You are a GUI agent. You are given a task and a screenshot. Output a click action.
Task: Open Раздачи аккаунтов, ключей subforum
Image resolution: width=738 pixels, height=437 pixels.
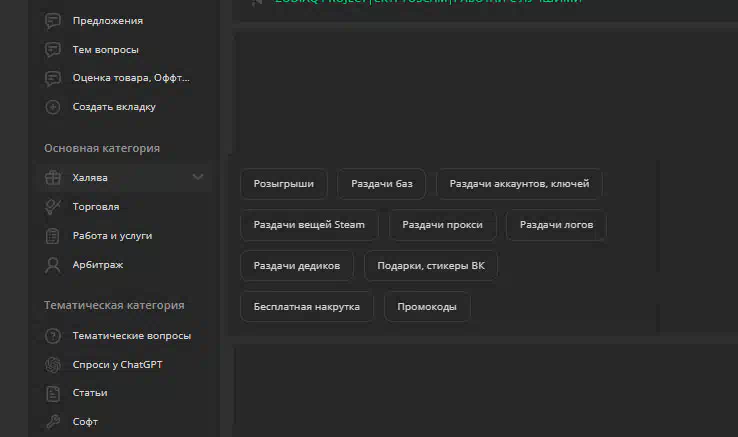point(519,184)
